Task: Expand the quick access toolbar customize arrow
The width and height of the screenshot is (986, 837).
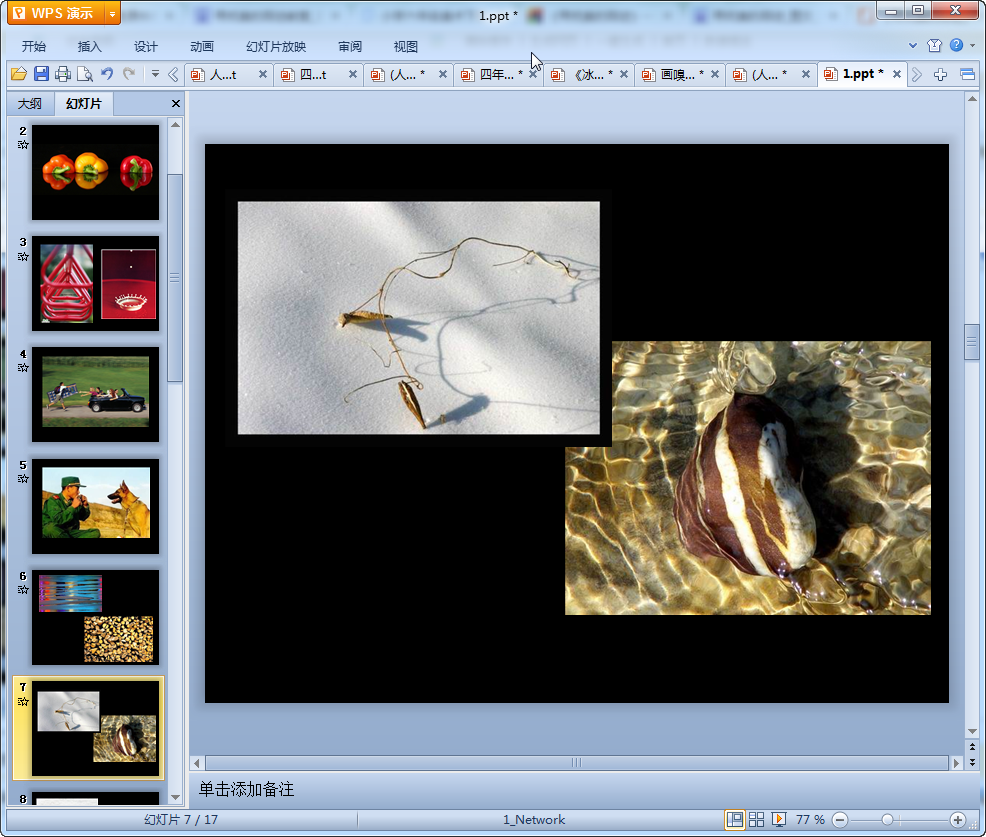Action: click(155, 74)
